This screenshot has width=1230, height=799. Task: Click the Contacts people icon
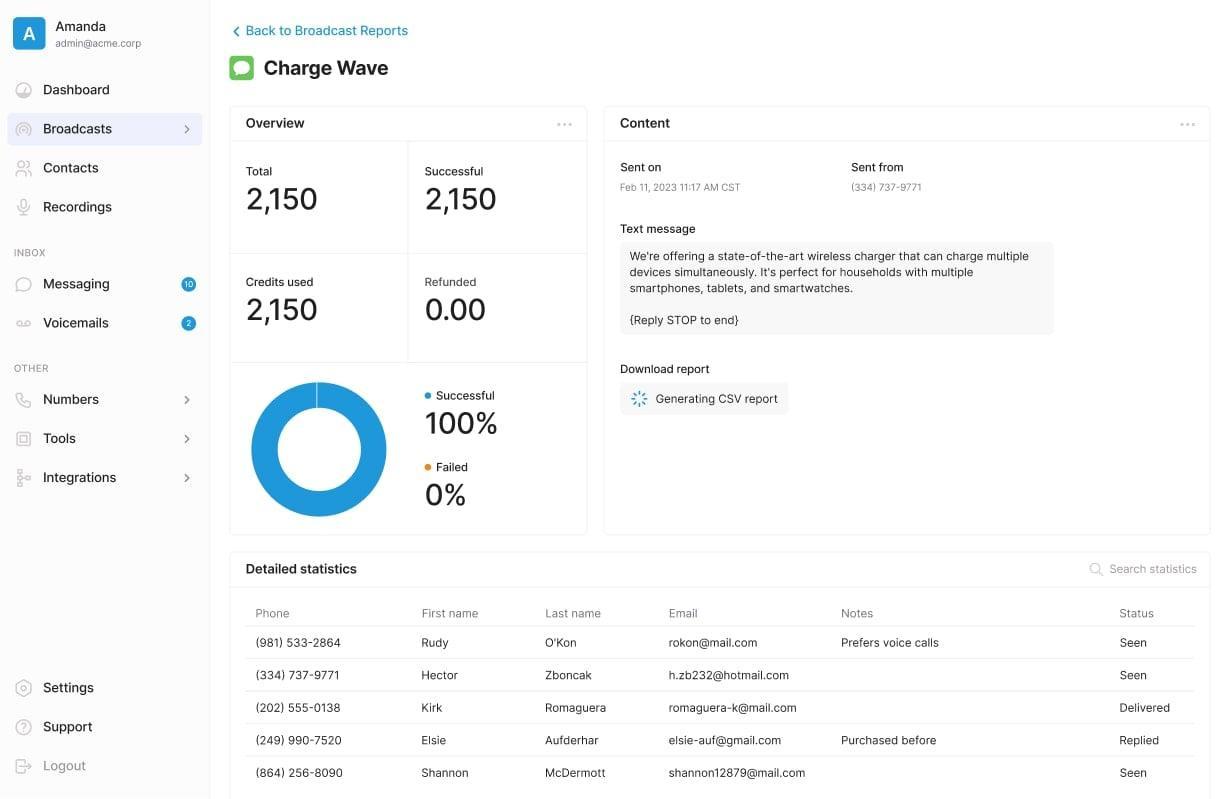pyautogui.click(x=24, y=168)
